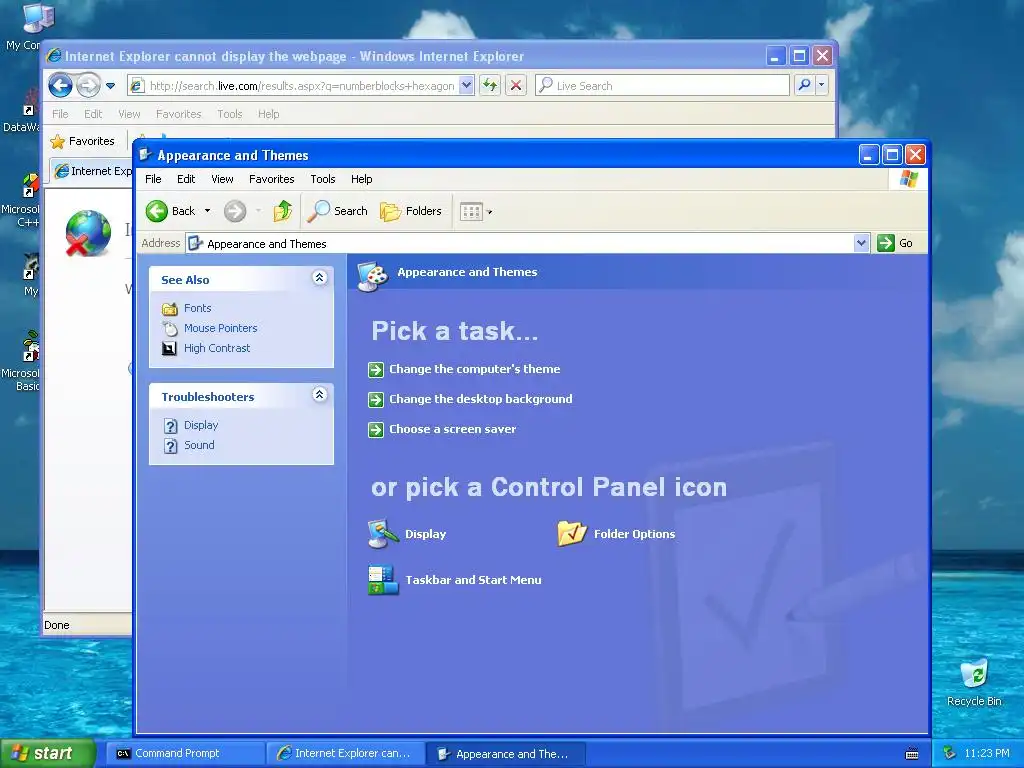Open Help menu in Appearance and Themes
Image resolution: width=1024 pixels, height=768 pixels.
coord(361,179)
